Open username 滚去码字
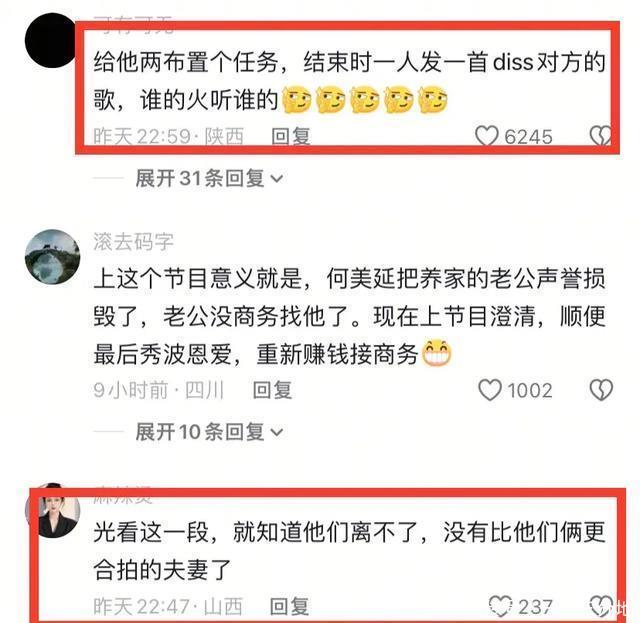This screenshot has width=640, height=623. pyautogui.click(x=133, y=241)
